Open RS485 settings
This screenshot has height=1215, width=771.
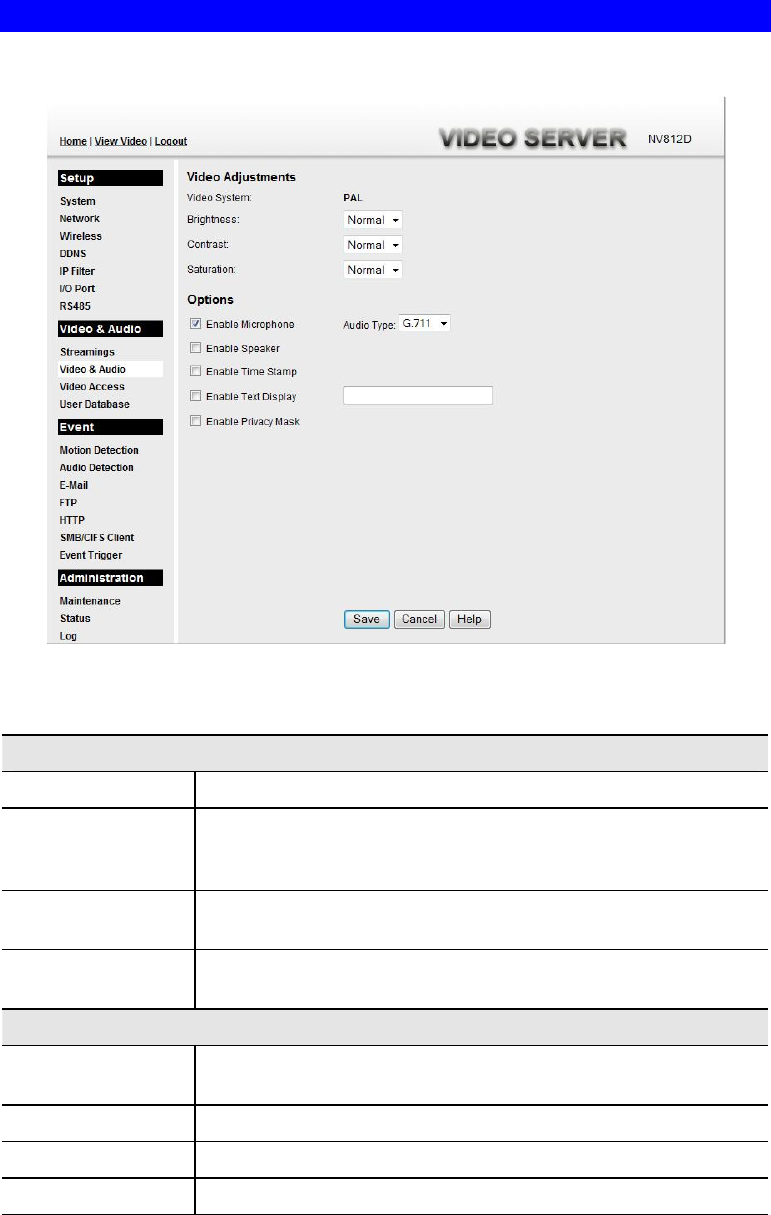pyautogui.click(x=76, y=306)
